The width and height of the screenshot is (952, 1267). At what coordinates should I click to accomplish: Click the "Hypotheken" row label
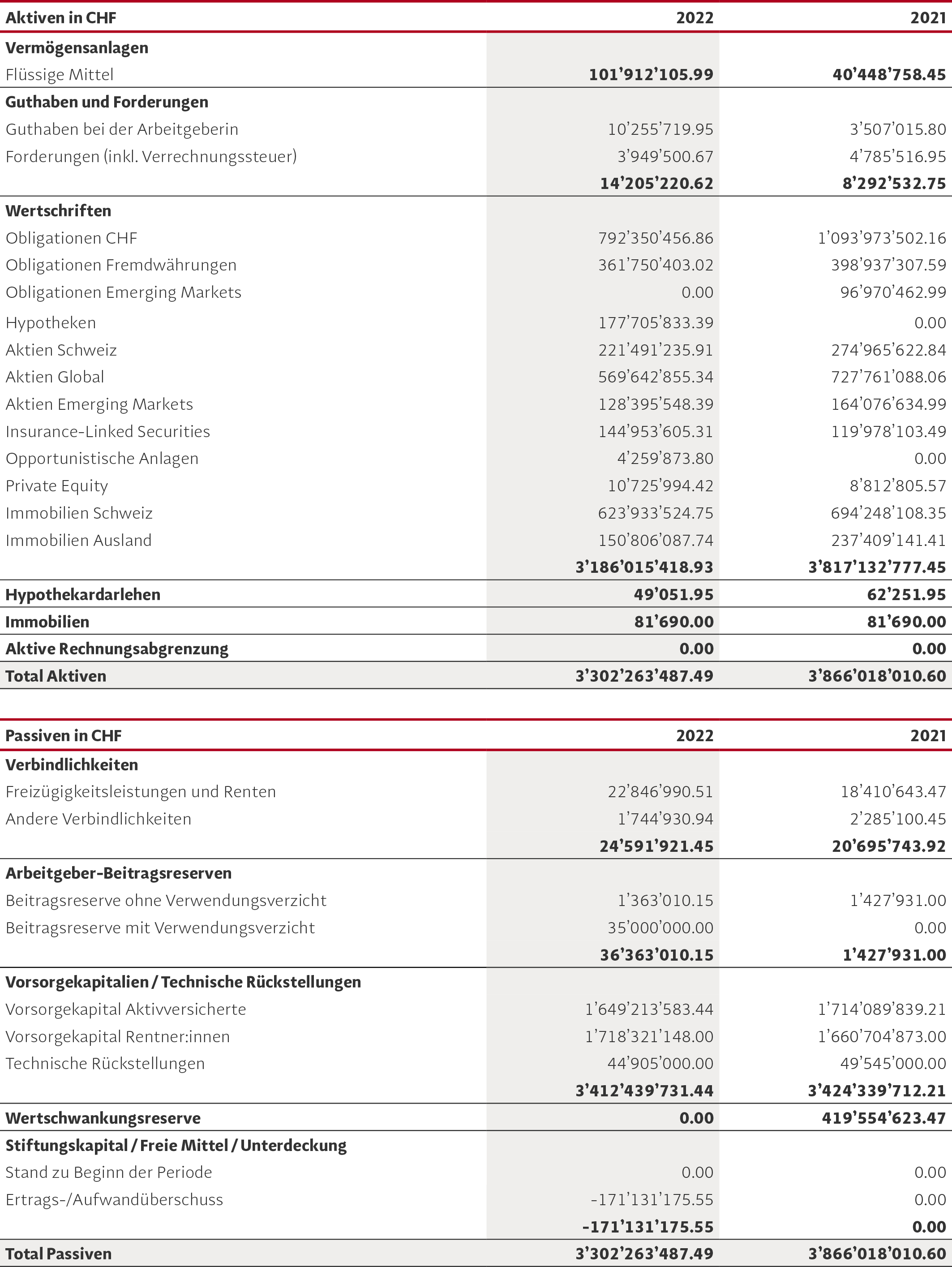[51, 323]
